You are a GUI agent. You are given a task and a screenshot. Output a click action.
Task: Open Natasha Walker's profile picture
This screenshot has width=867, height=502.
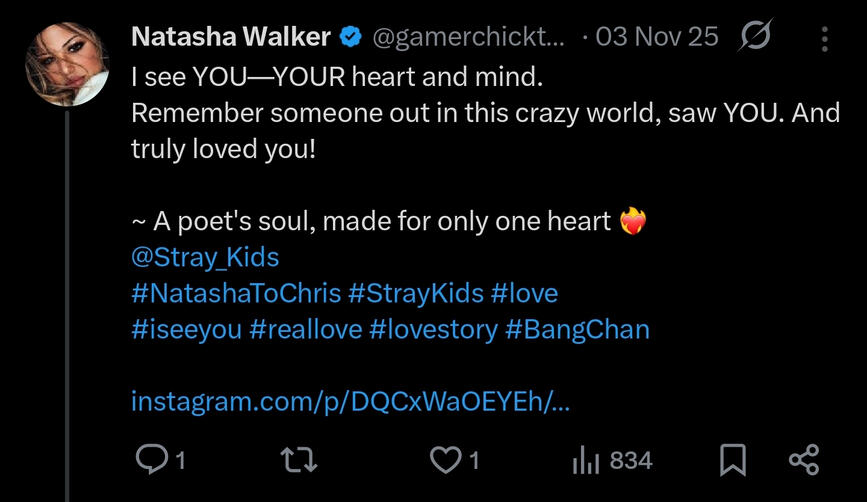[67, 64]
